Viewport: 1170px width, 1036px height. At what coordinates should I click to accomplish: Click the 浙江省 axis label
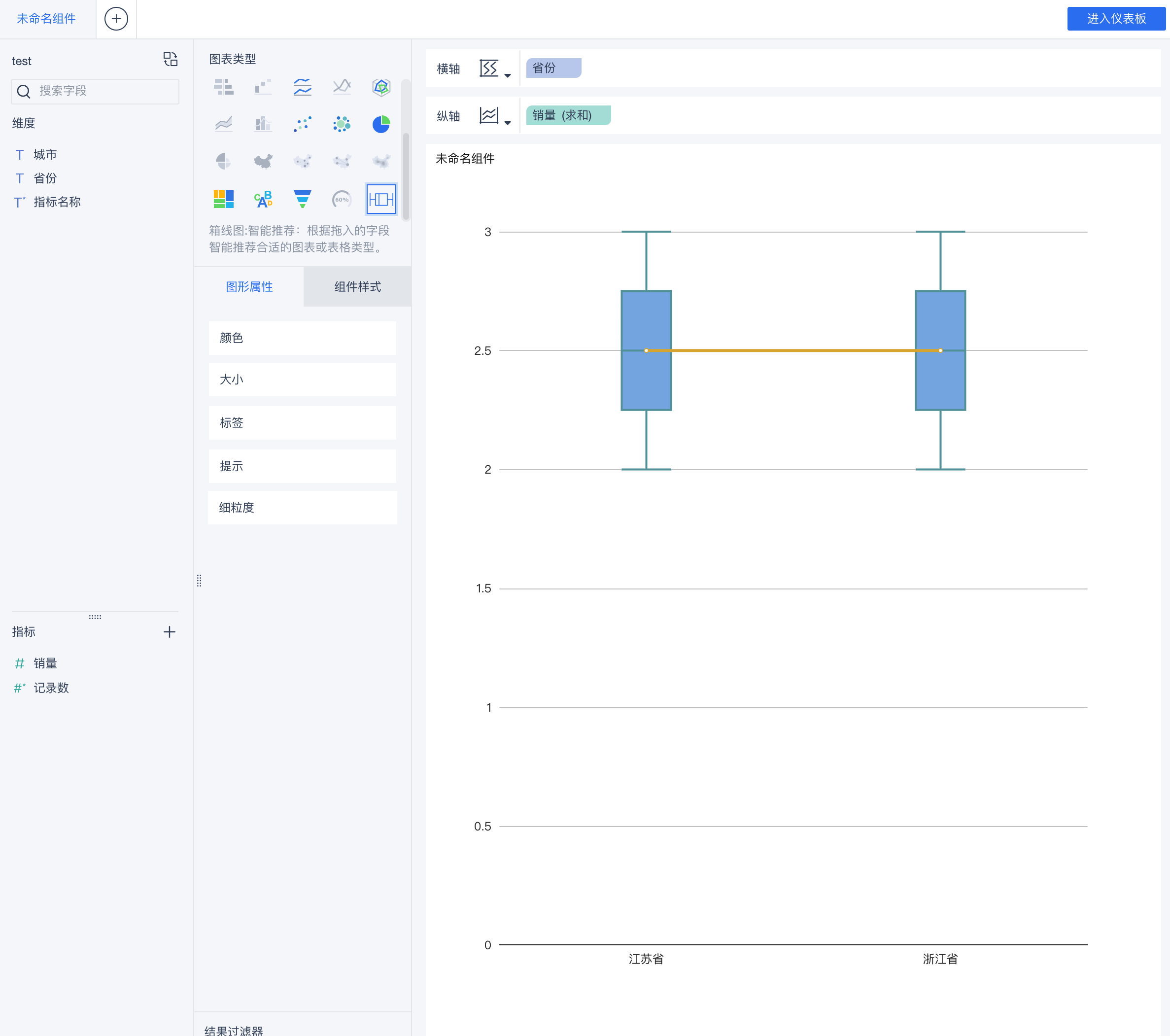coord(940,959)
